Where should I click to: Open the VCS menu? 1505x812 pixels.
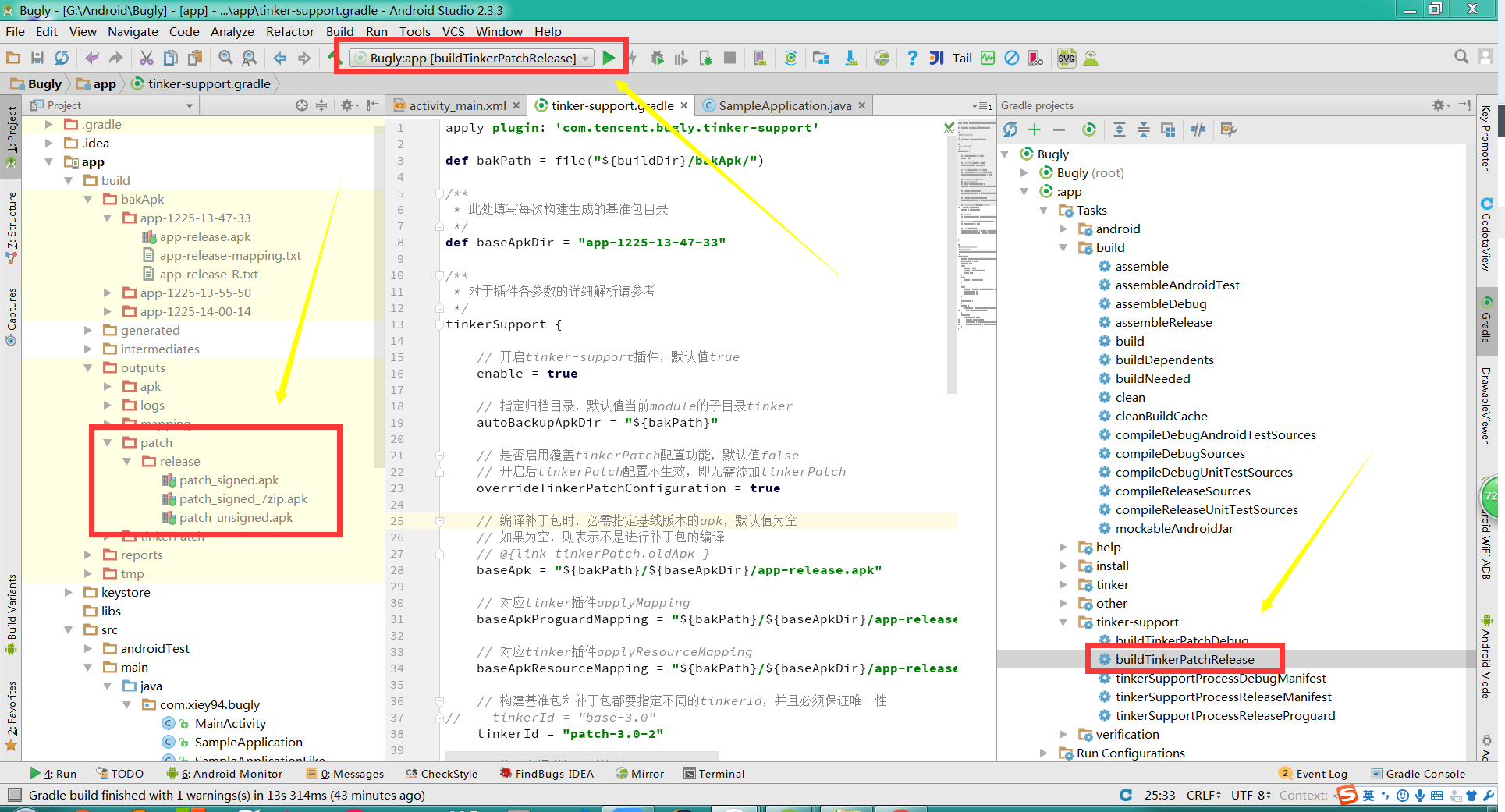453,31
